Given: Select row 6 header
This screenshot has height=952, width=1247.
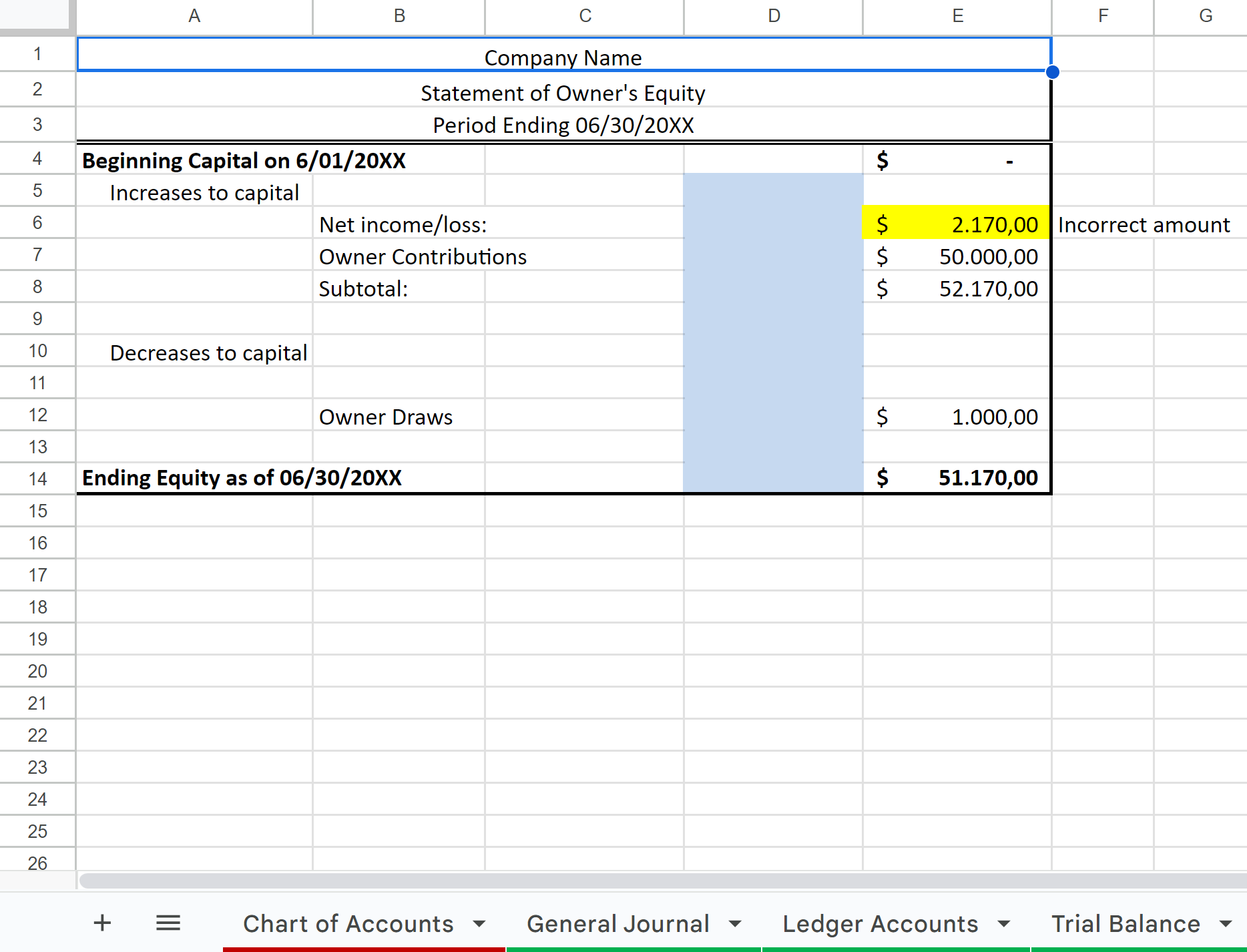Looking at the screenshot, I should pos(37,222).
